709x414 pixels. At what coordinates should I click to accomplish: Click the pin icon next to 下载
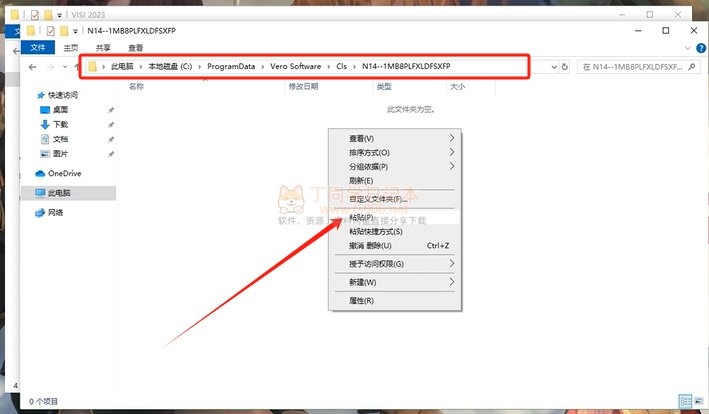coord(111,125)
